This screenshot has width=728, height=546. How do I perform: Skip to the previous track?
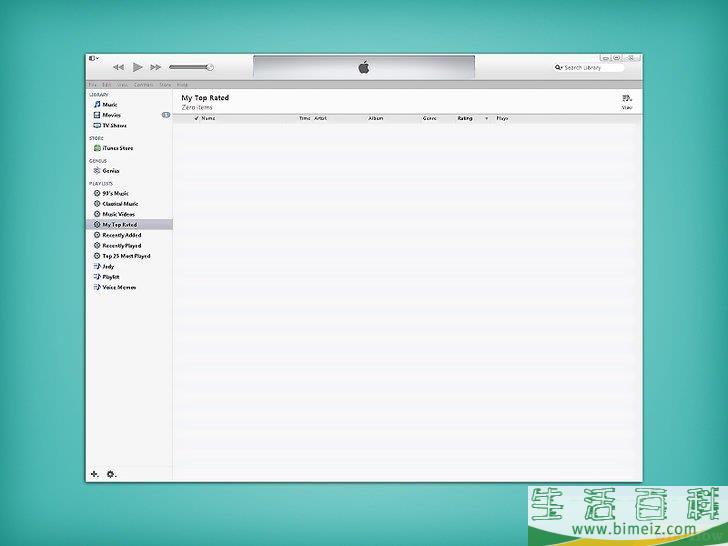(118, 67)
